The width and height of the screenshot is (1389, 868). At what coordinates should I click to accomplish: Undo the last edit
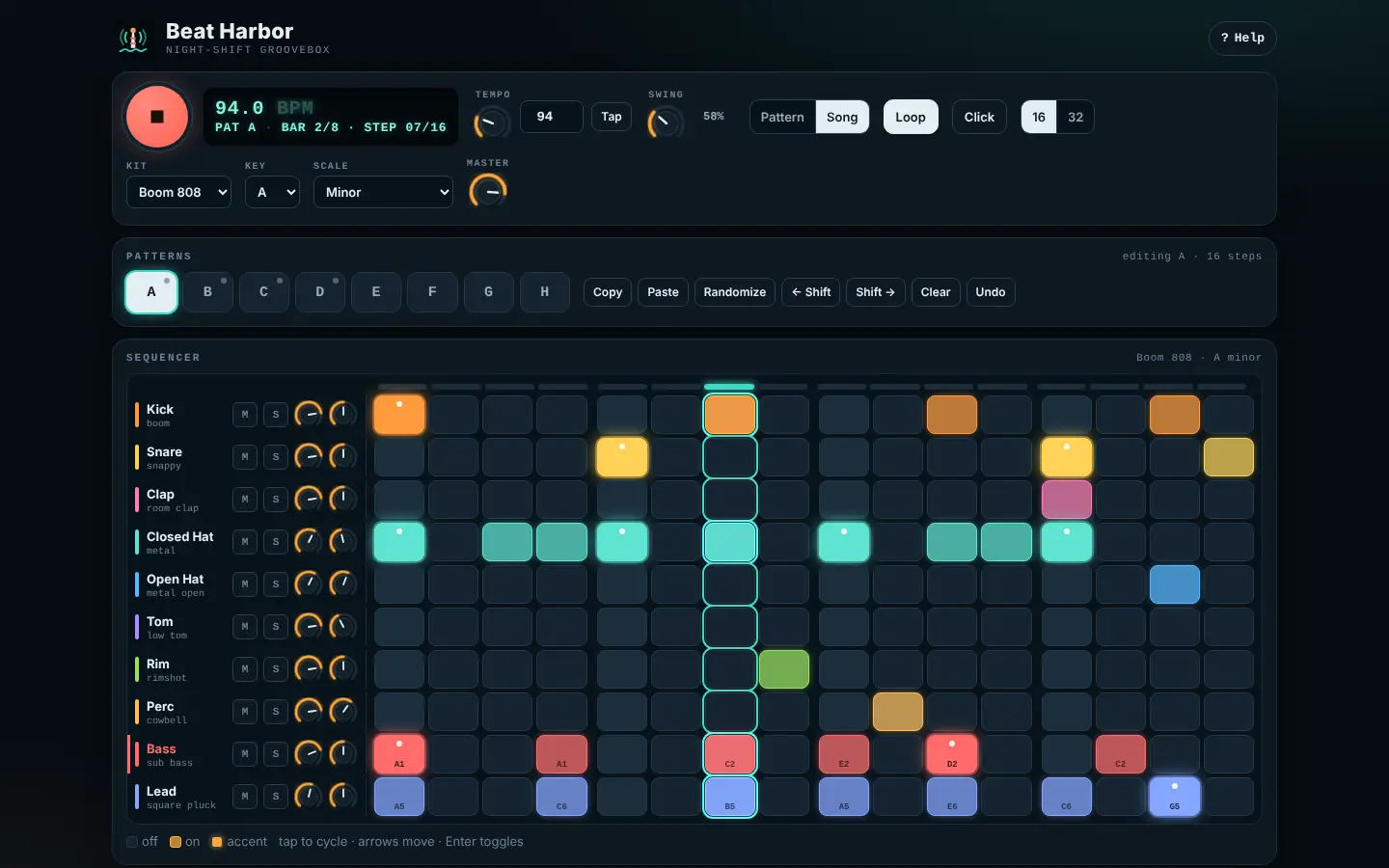[991, 292]
